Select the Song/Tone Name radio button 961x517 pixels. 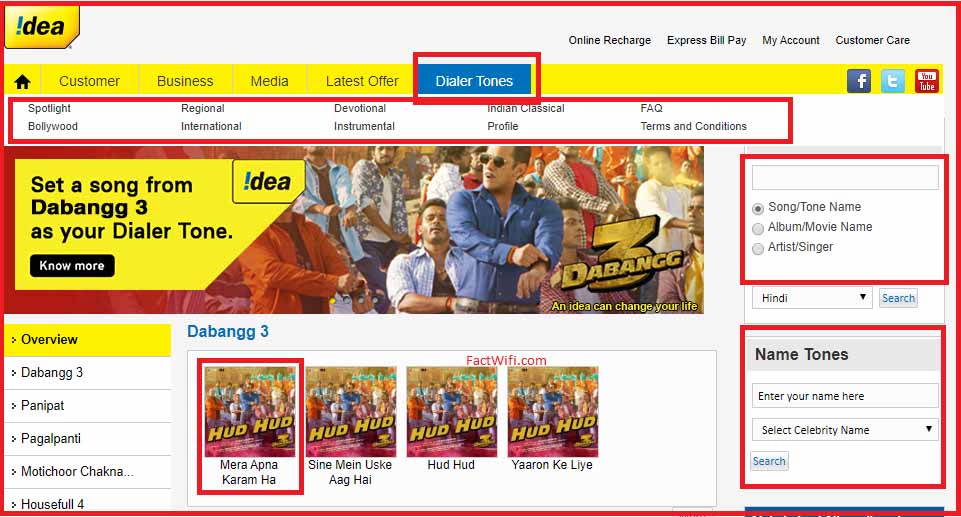point(758,209)
